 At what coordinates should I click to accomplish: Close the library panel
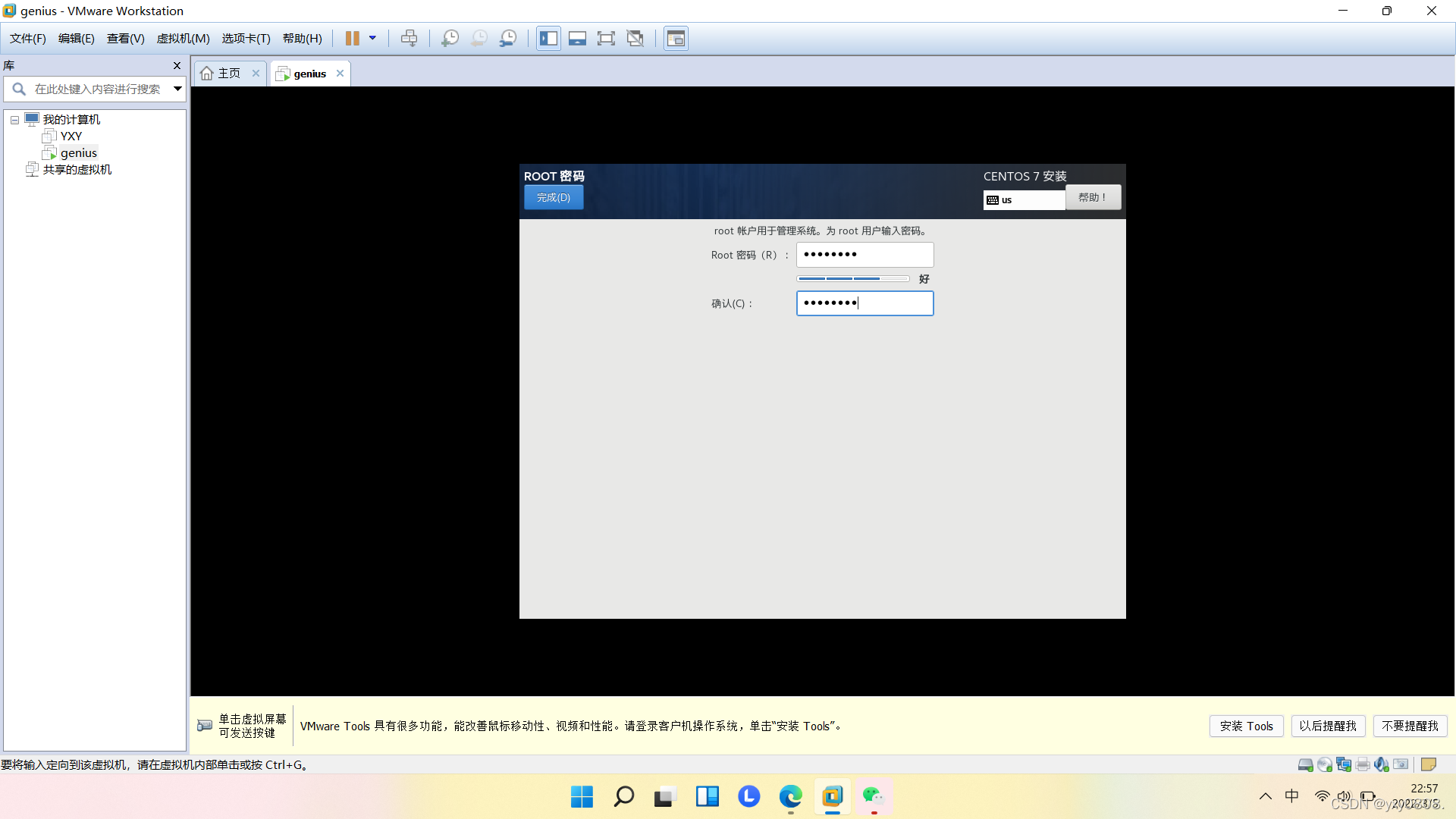tap(177, 66)
